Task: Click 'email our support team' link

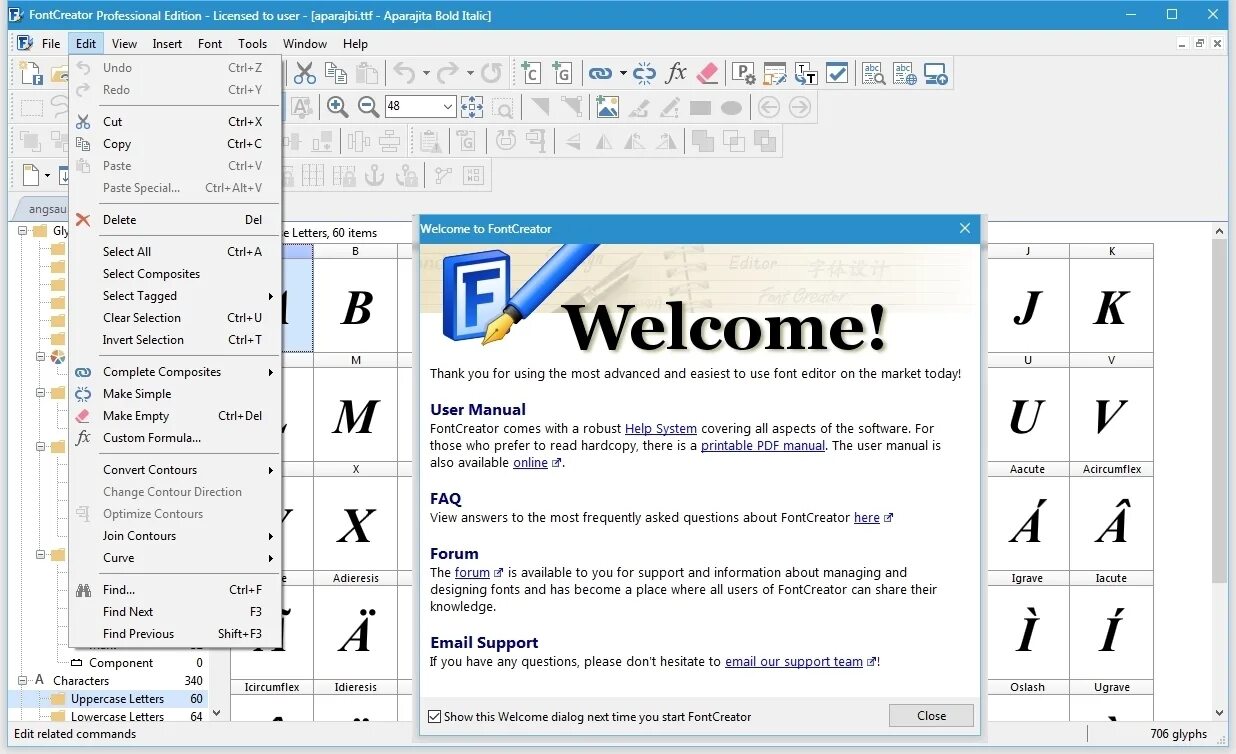Action: click(x=794, y=661)
